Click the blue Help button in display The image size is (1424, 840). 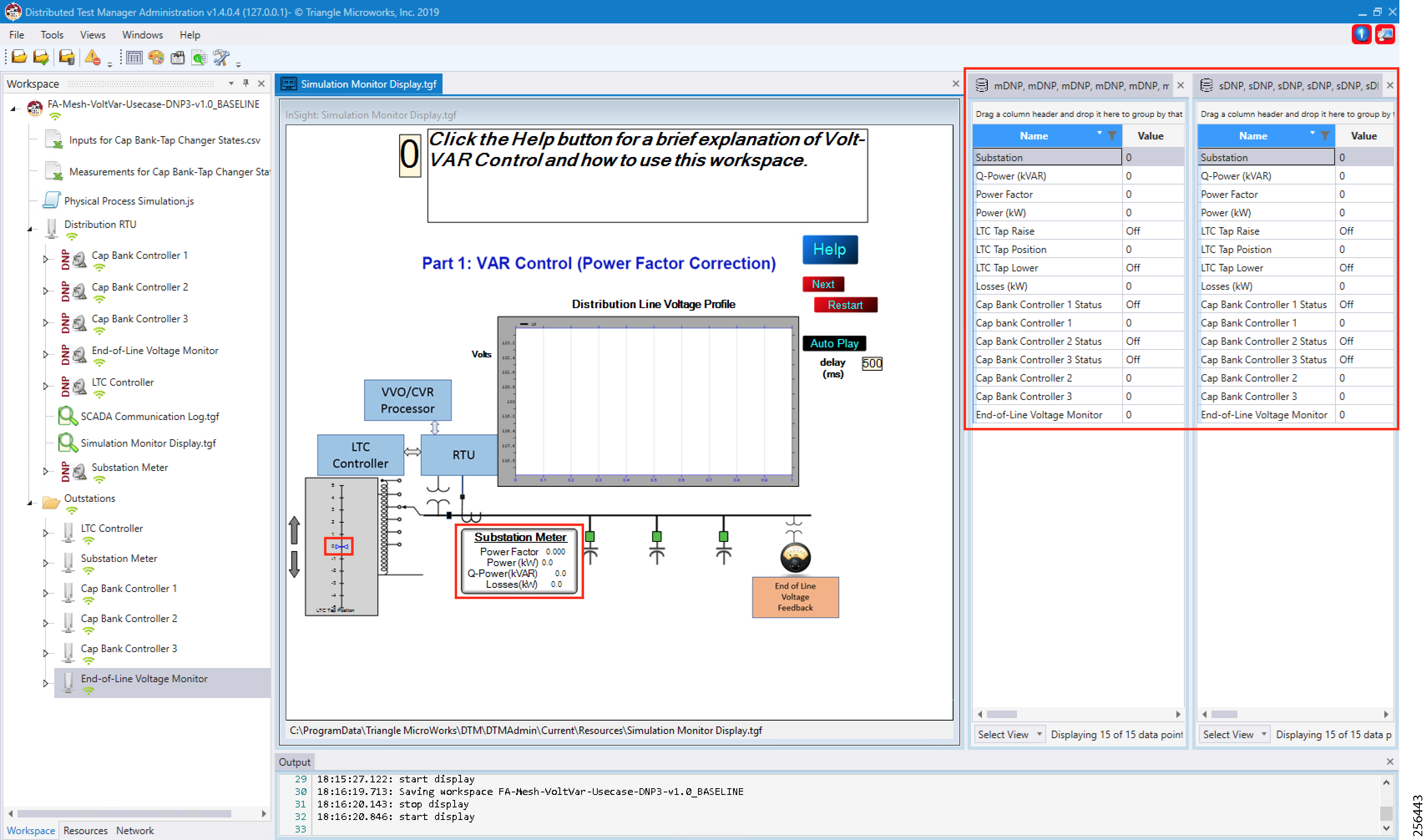coord(830,250)
